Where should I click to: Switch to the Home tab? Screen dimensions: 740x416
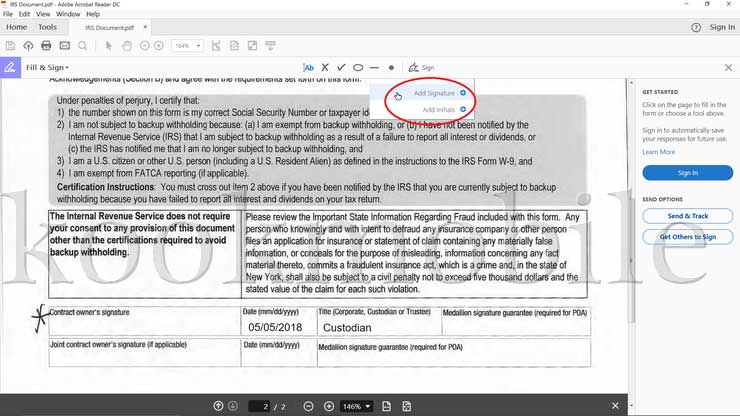point(17,27)
